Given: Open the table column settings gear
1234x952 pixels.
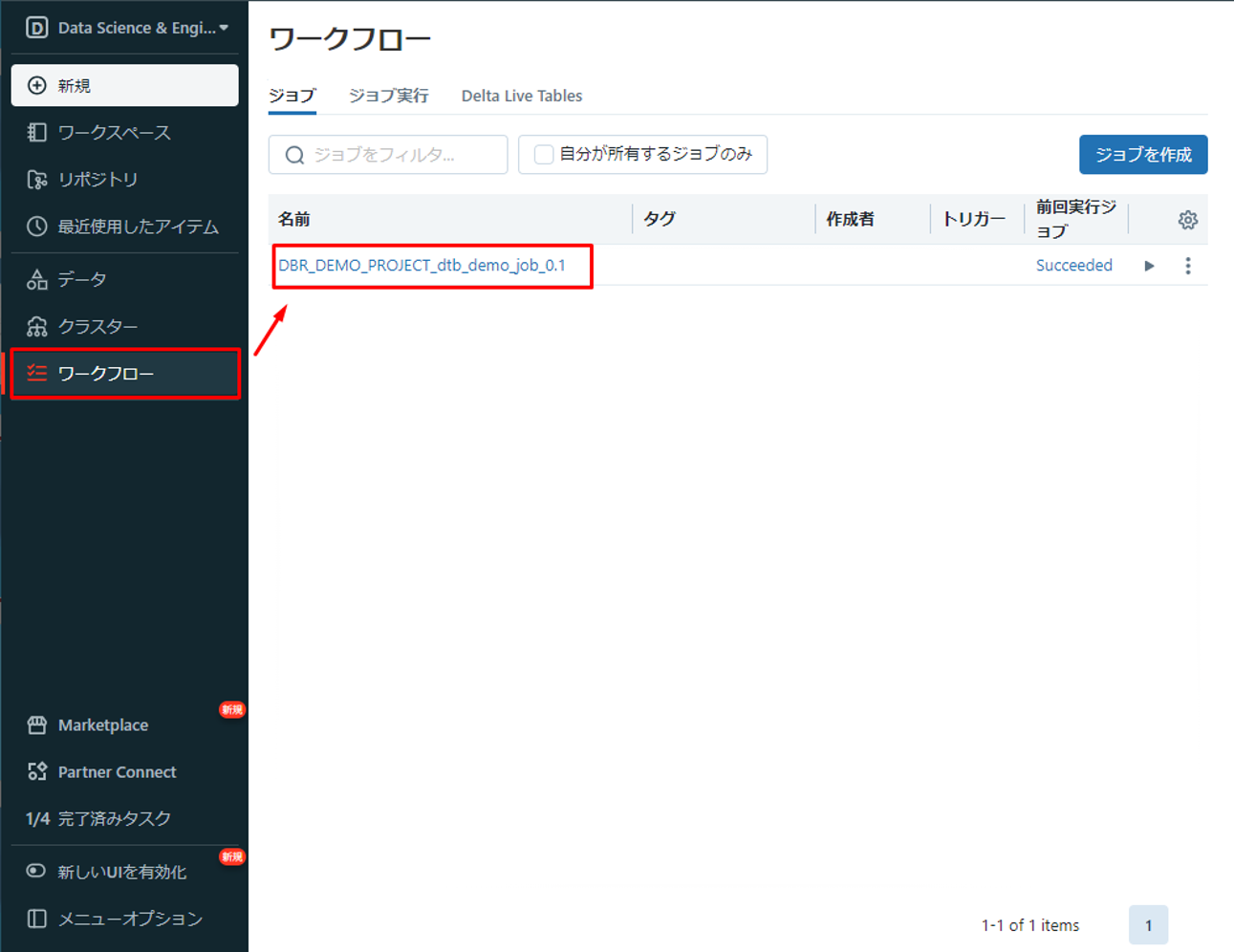Looking at the screenshot, I should (x=1188, y=220).
